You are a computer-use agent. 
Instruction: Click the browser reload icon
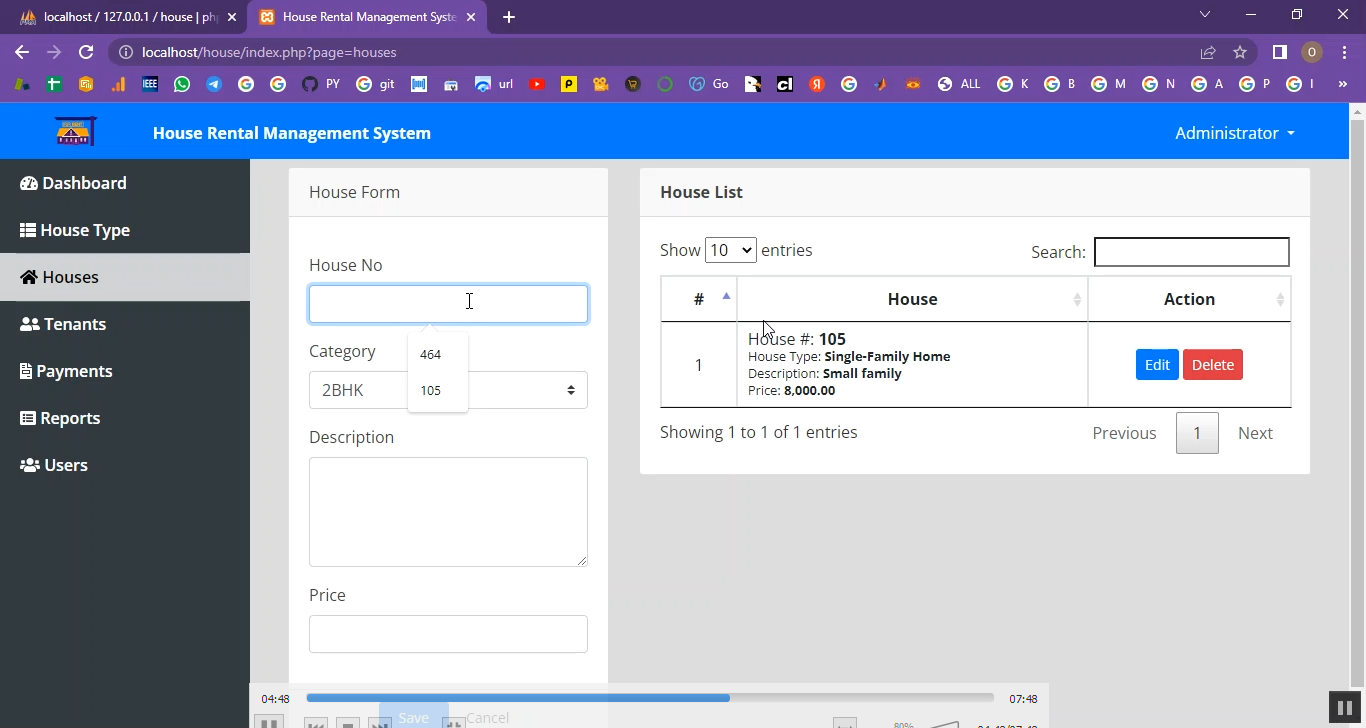tap(86, 52)
